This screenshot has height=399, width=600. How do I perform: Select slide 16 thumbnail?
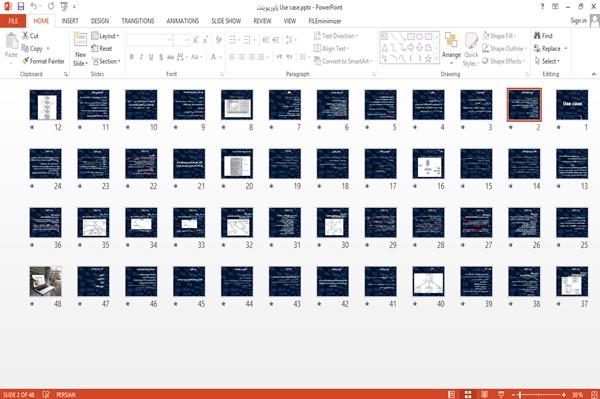[x=429, y=163]
